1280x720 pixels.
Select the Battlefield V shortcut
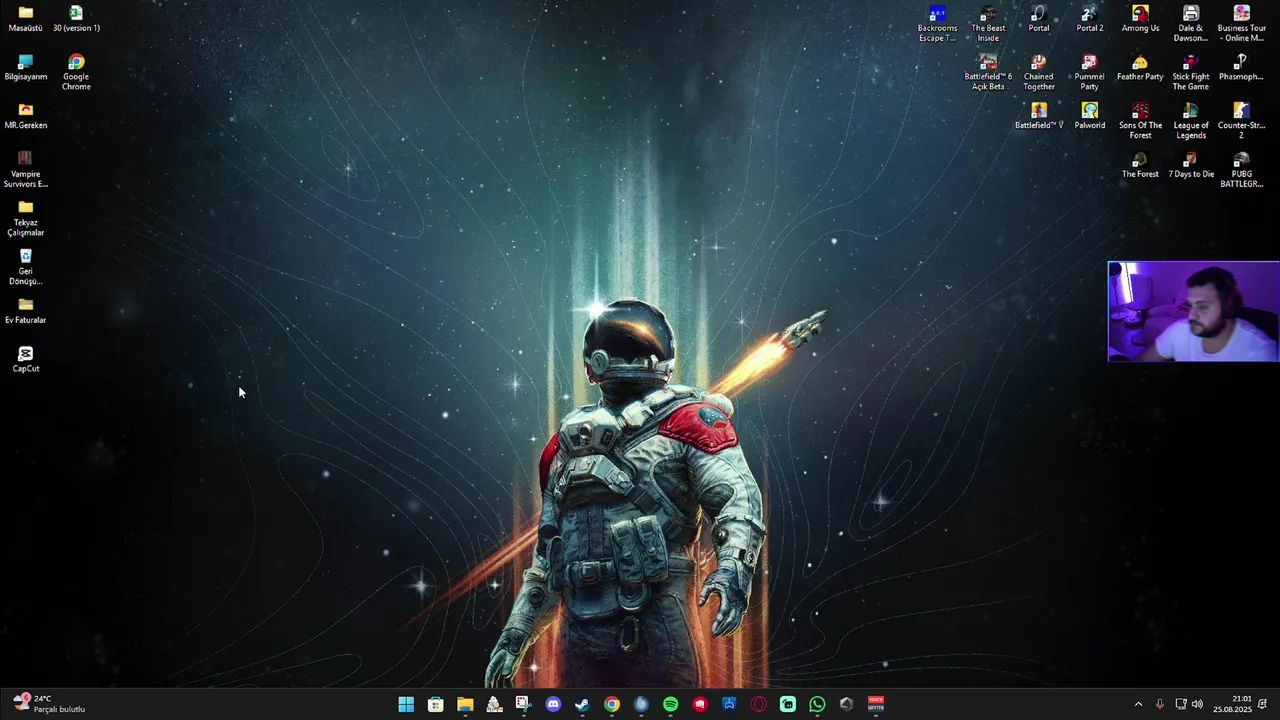tap(1039, 116)
